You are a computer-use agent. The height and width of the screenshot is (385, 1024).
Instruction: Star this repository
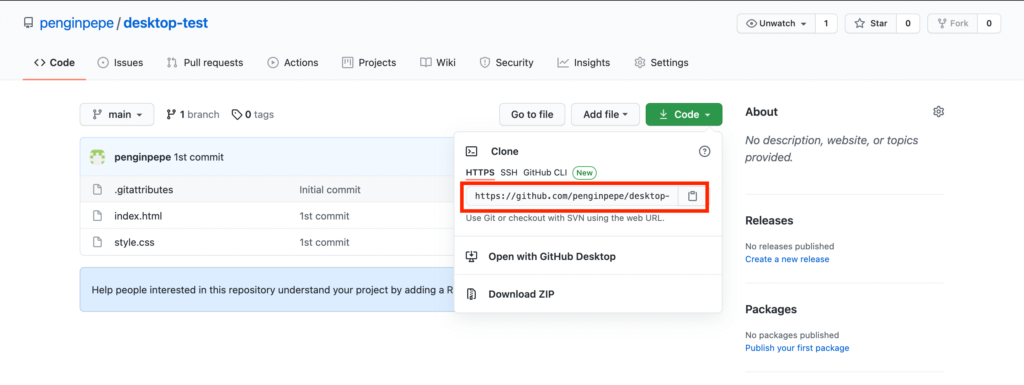tap(871, 23)
